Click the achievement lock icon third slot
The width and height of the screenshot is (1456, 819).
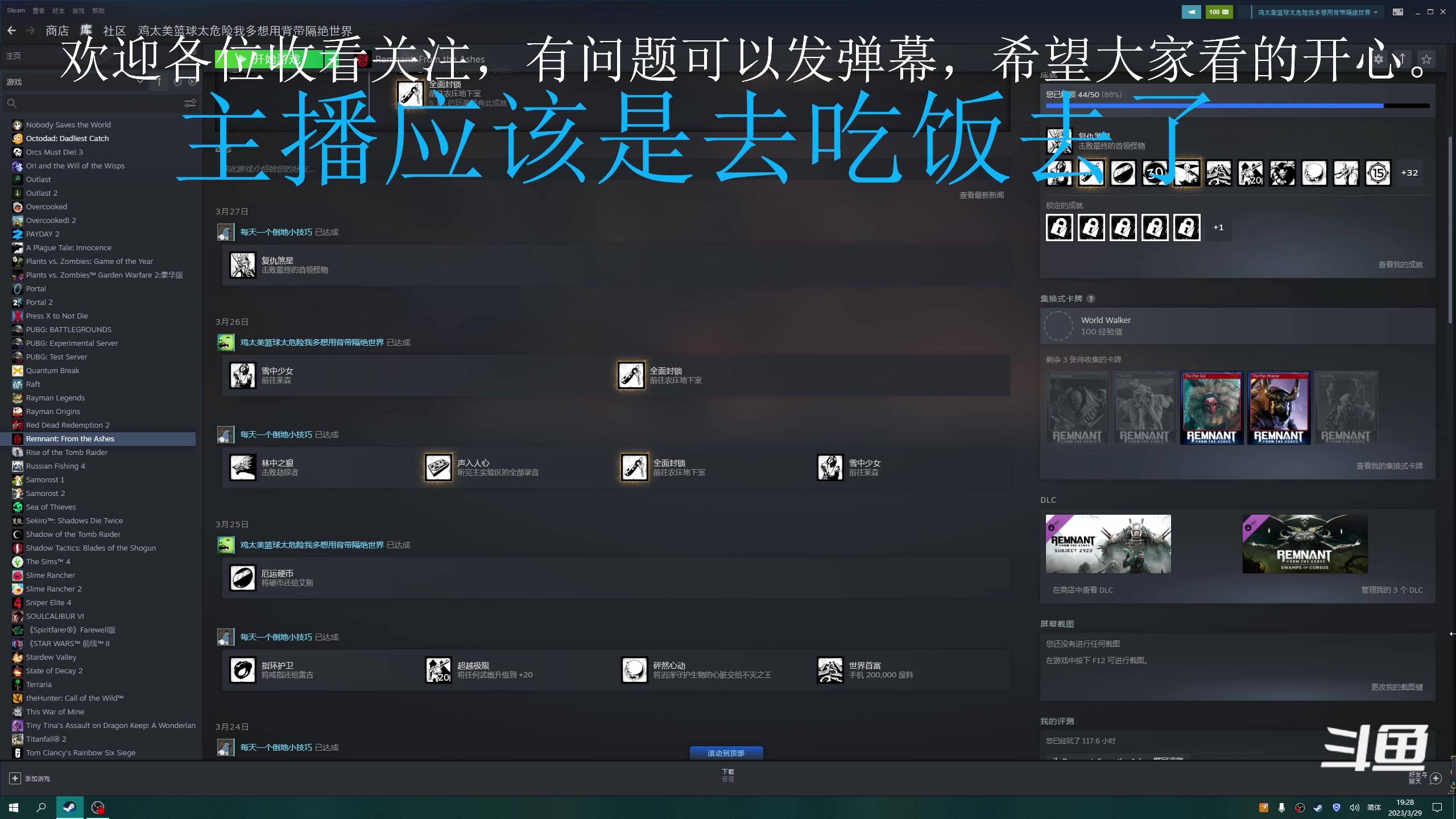(x=1122, y=227)
